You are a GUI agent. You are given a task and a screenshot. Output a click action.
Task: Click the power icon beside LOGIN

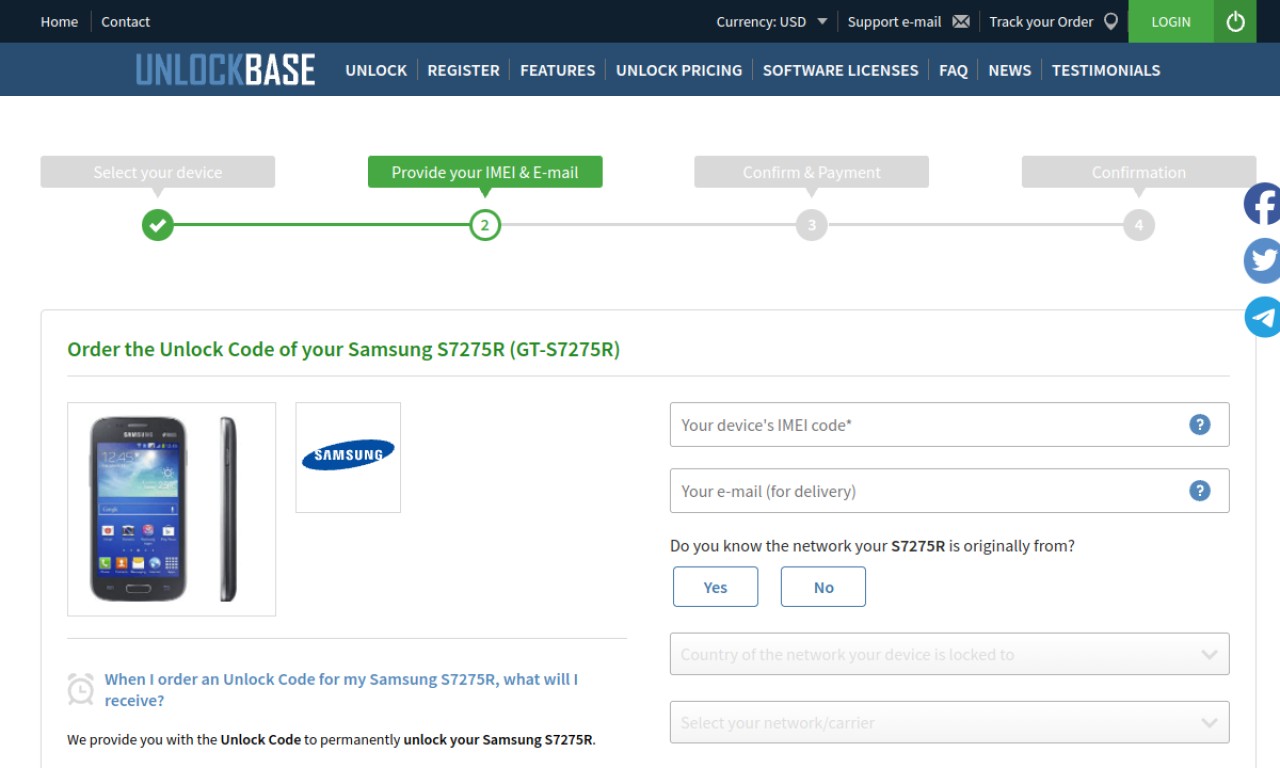1236,21
